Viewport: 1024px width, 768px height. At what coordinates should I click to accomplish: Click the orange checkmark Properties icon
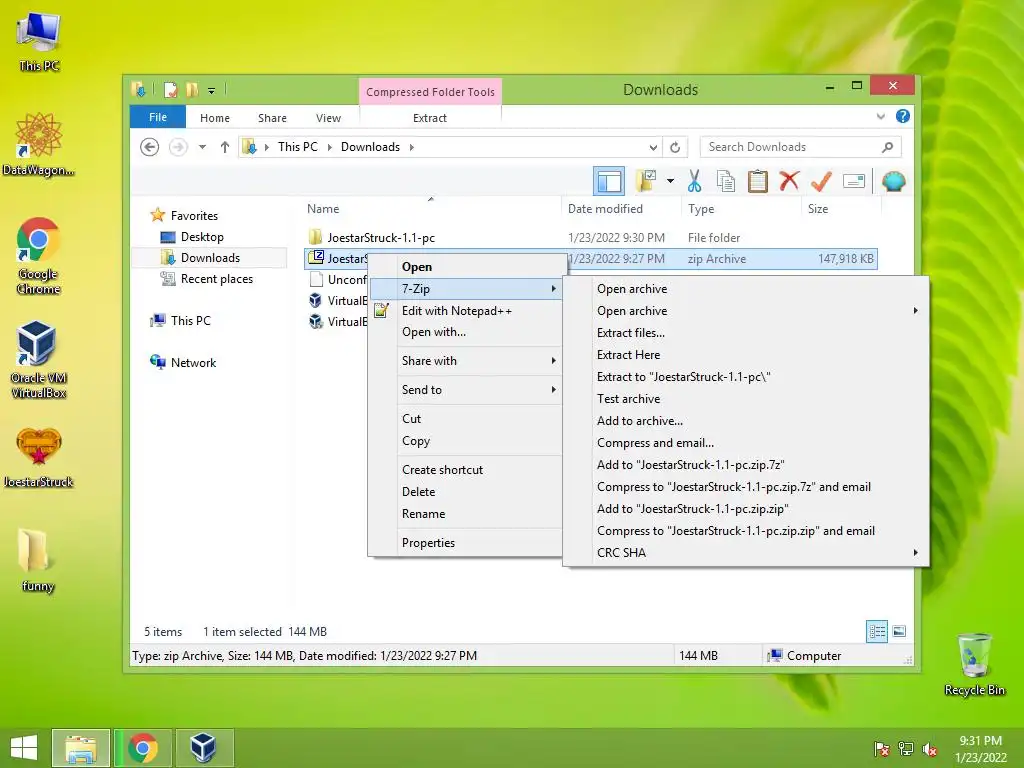click(x=821, y=181)
